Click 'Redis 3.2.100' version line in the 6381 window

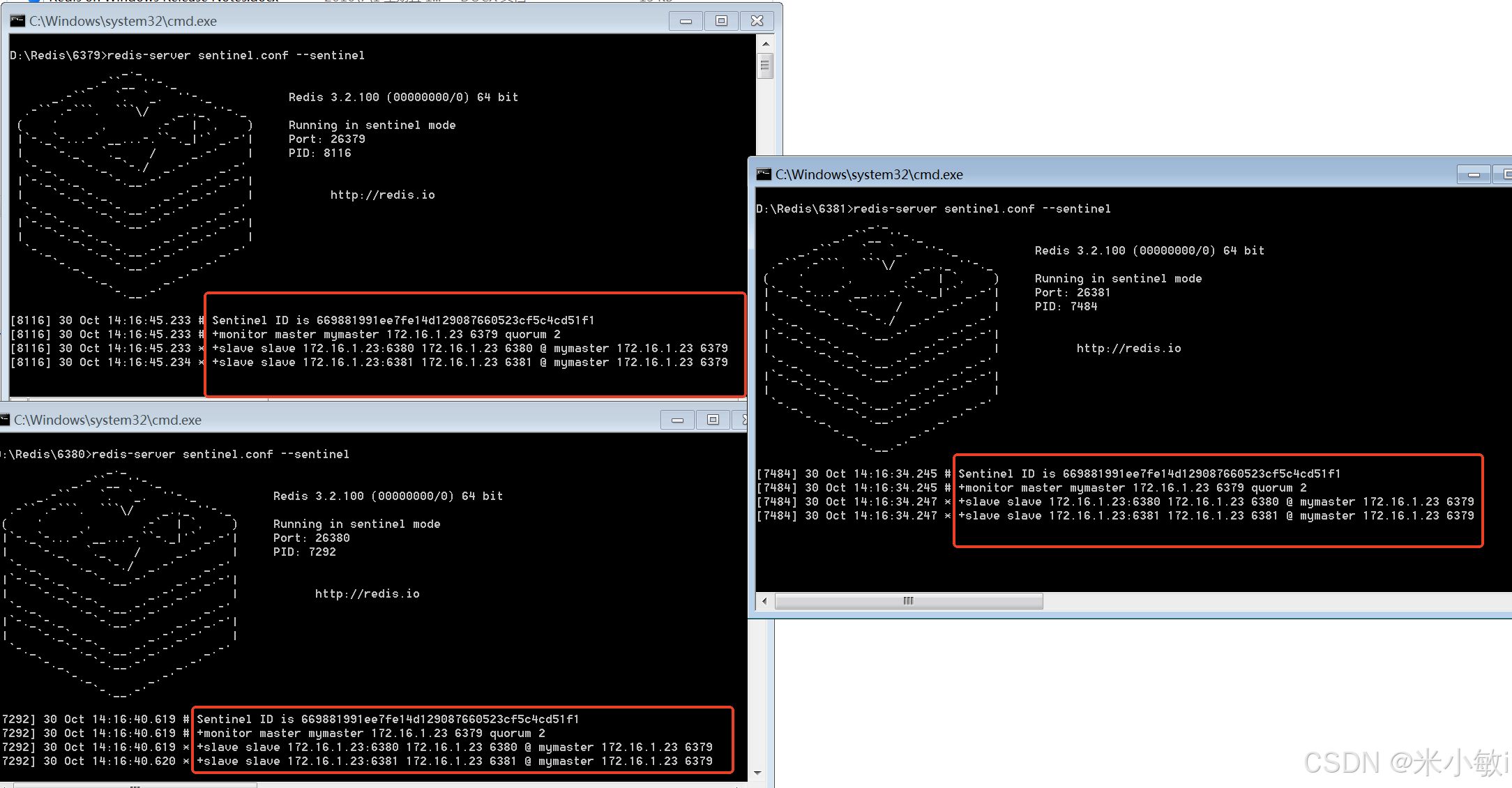[1150, 250]
